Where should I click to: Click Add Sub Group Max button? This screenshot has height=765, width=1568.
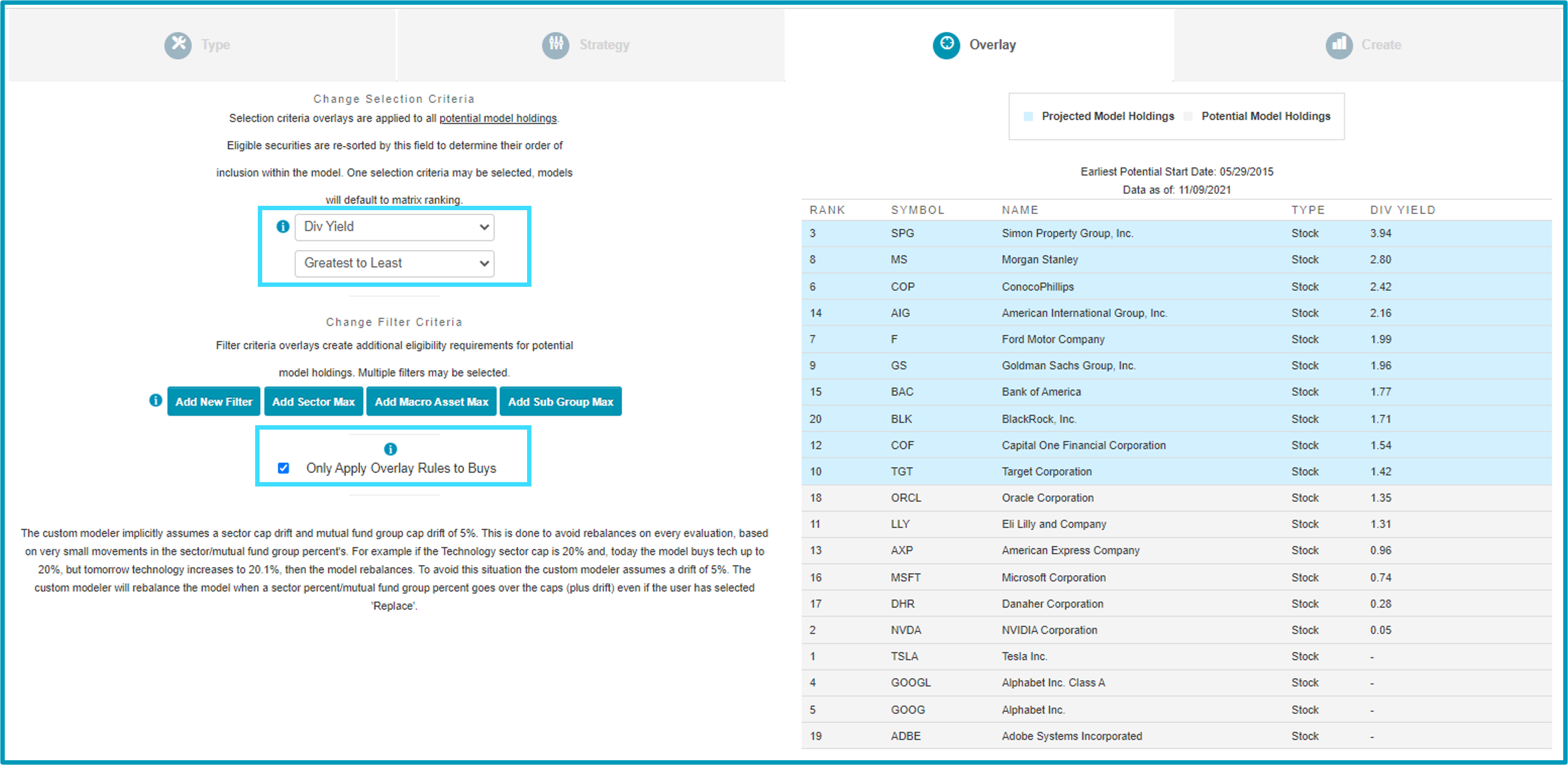tap(561, 402)
